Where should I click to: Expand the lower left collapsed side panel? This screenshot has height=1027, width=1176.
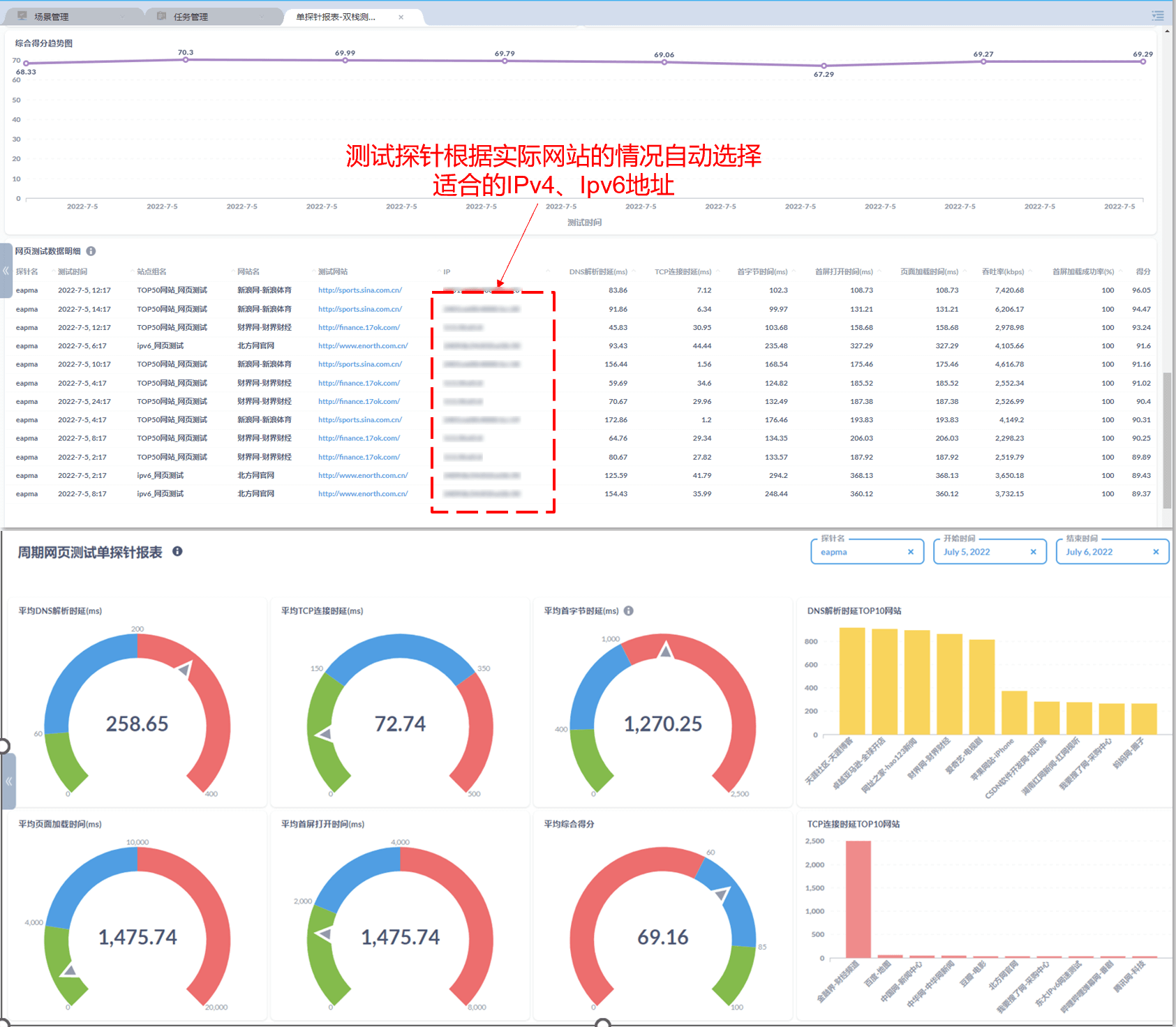pos(8,781)
